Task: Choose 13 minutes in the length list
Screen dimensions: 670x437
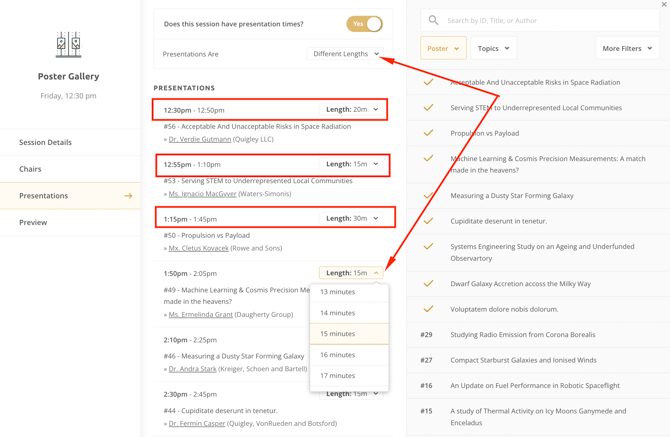Action: pos(338,292)
